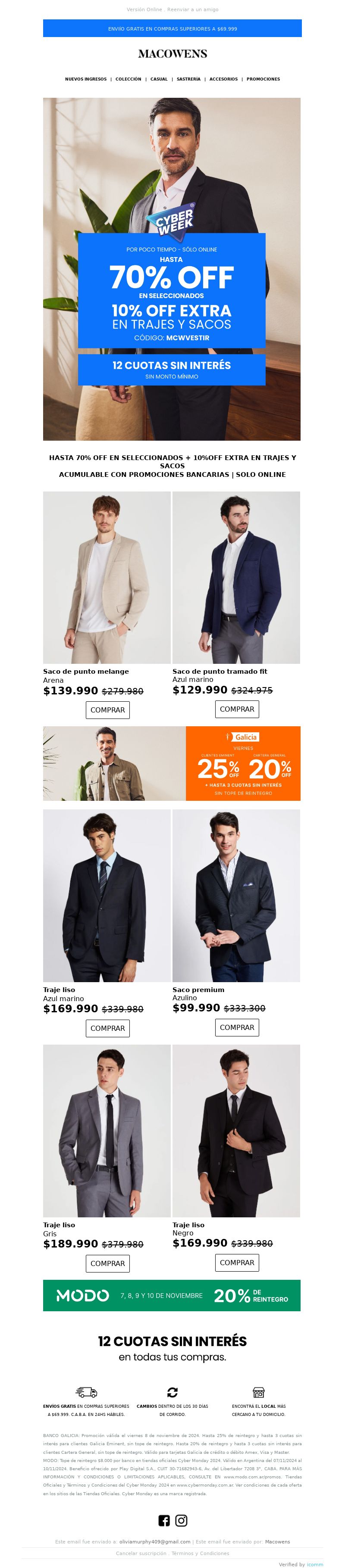Click Comprar under Saco premium Azulino
Image resolution: width=345 pixels, height=1568 pixels.
[237, 1027]
